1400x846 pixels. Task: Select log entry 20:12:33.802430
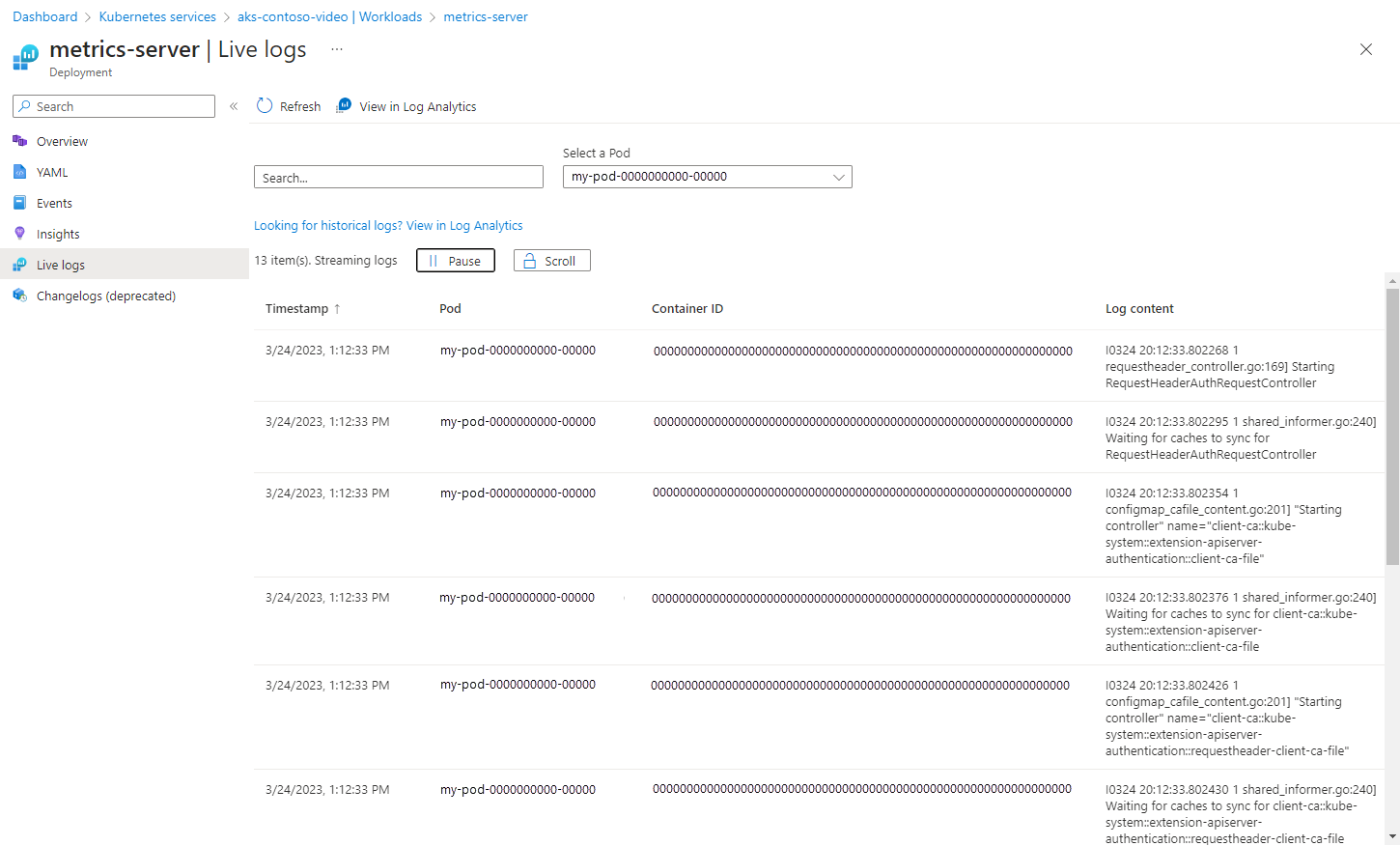819,808
